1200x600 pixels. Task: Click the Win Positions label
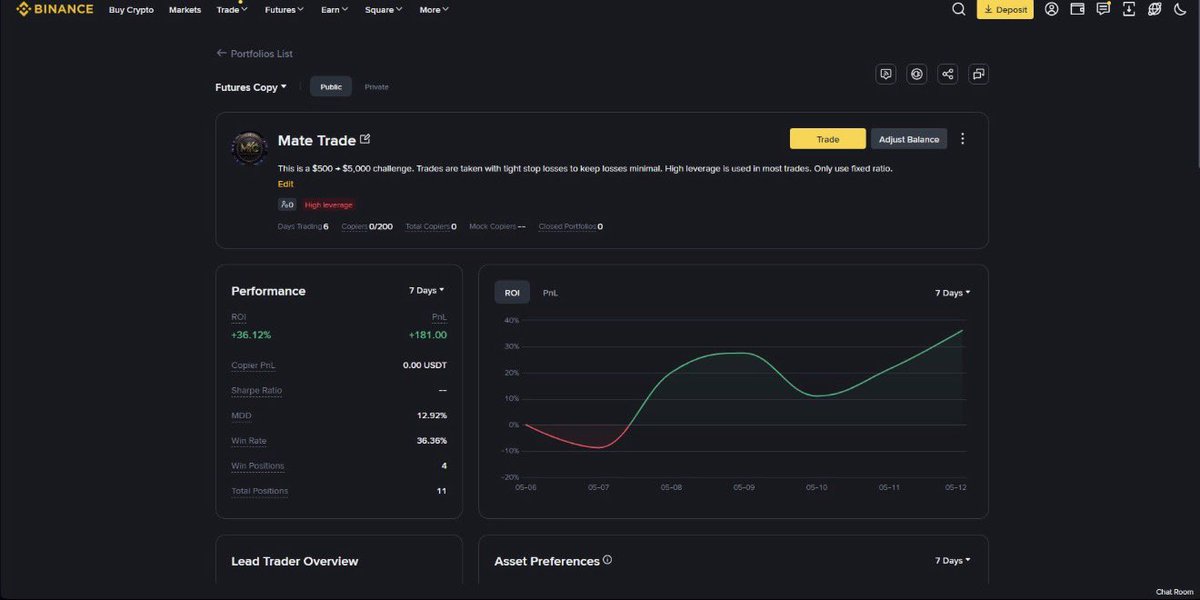coord(258,465)
